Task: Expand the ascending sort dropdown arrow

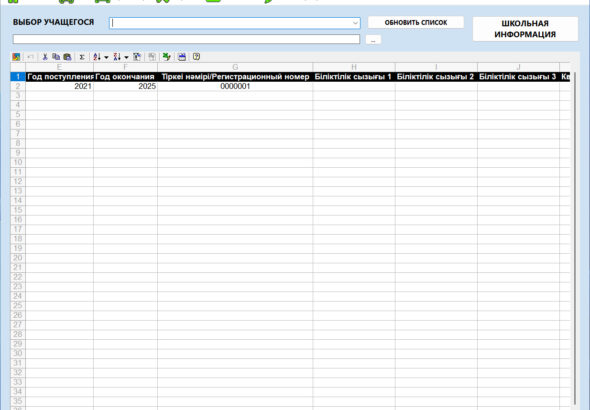Action: [106, 57]
